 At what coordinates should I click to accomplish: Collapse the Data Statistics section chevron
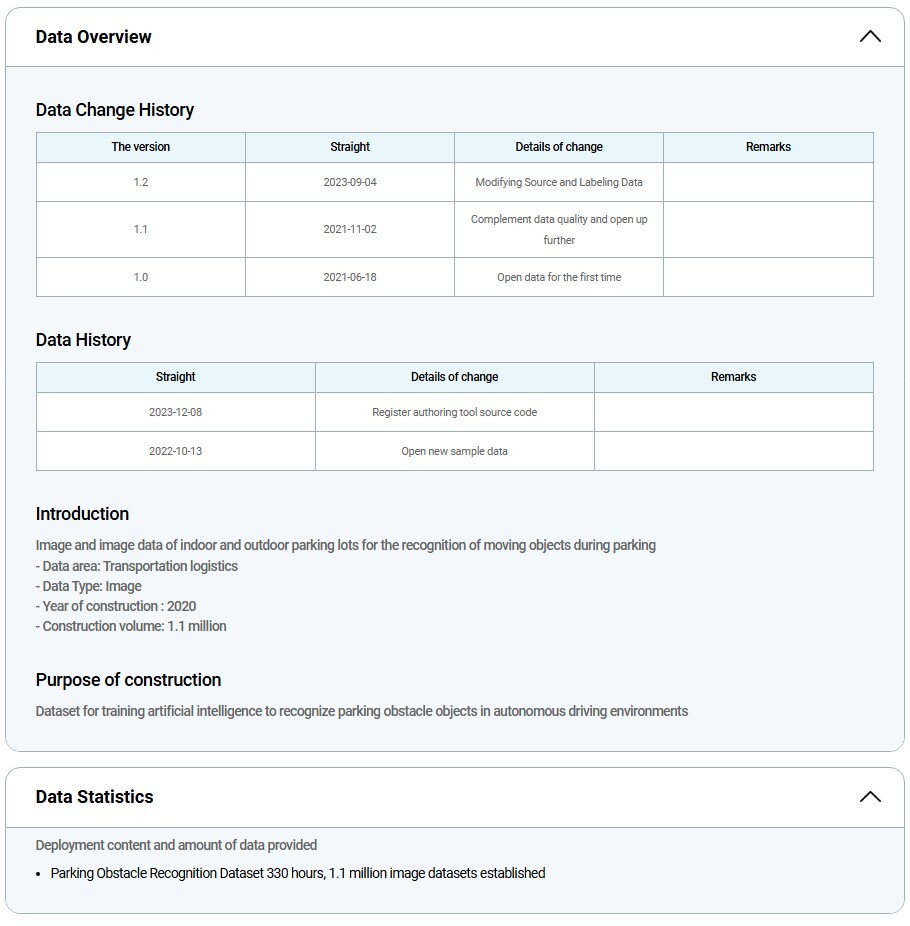click(x=870, y=797)
